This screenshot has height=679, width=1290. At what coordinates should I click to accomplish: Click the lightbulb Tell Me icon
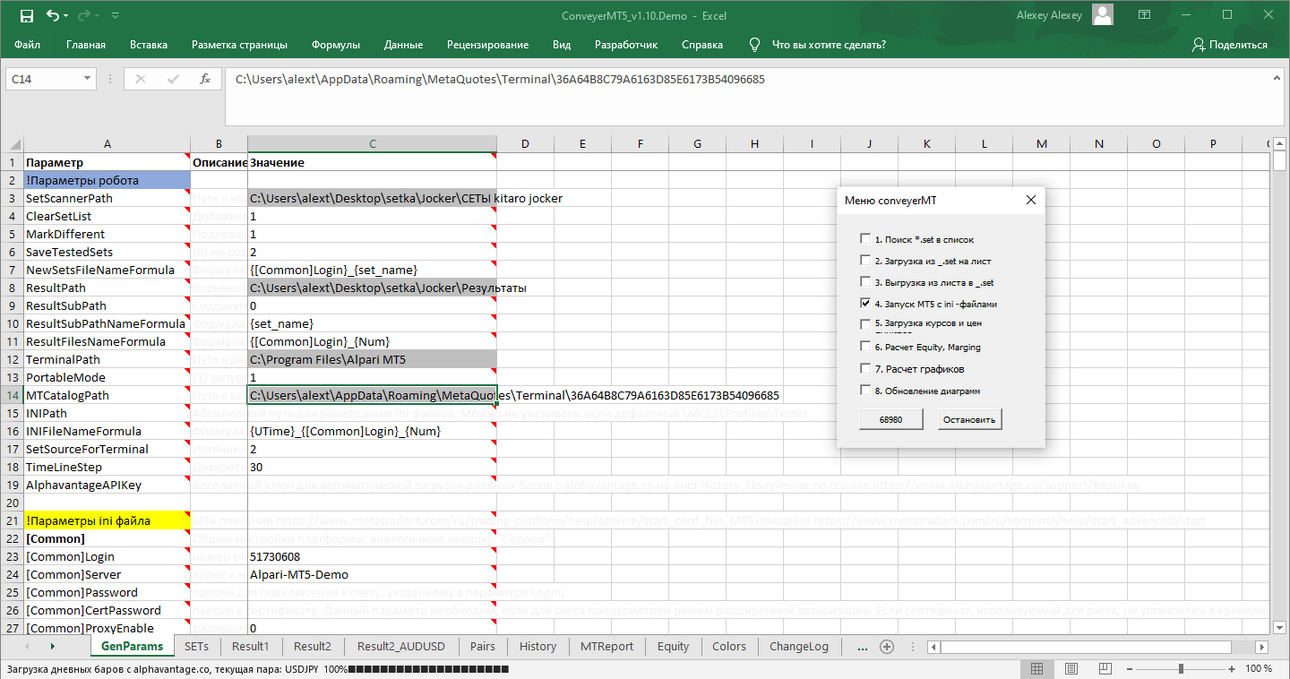755,45
